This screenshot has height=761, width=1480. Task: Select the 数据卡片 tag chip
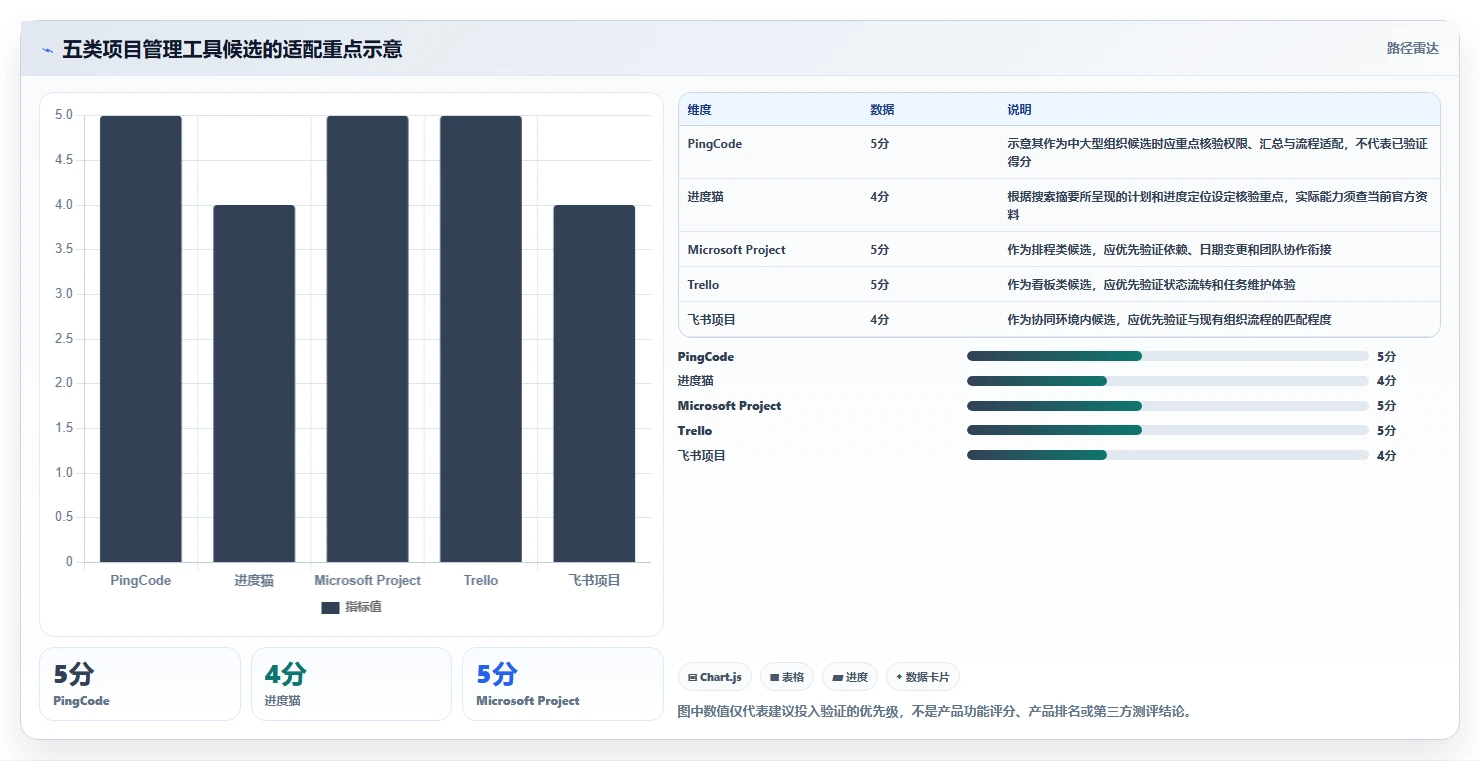coord(922,677)
